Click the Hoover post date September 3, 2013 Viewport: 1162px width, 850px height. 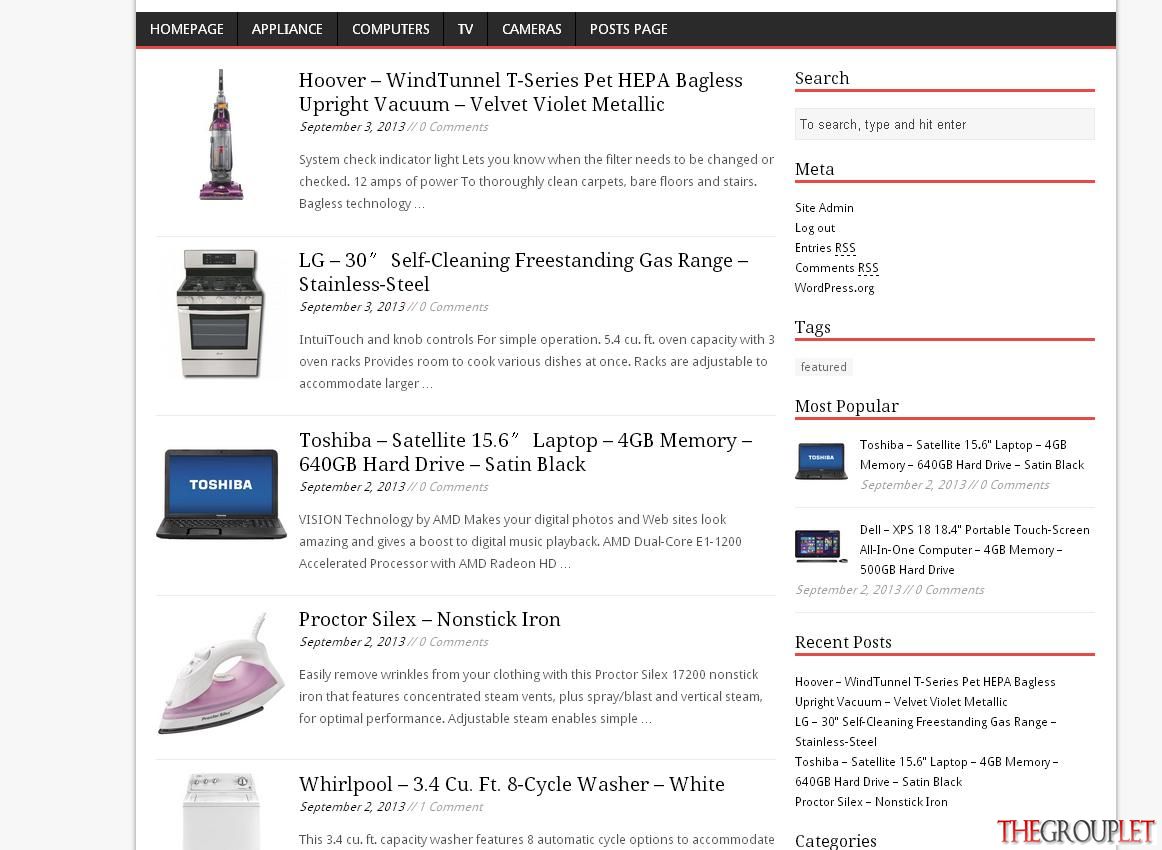click(x=352, y=127)
